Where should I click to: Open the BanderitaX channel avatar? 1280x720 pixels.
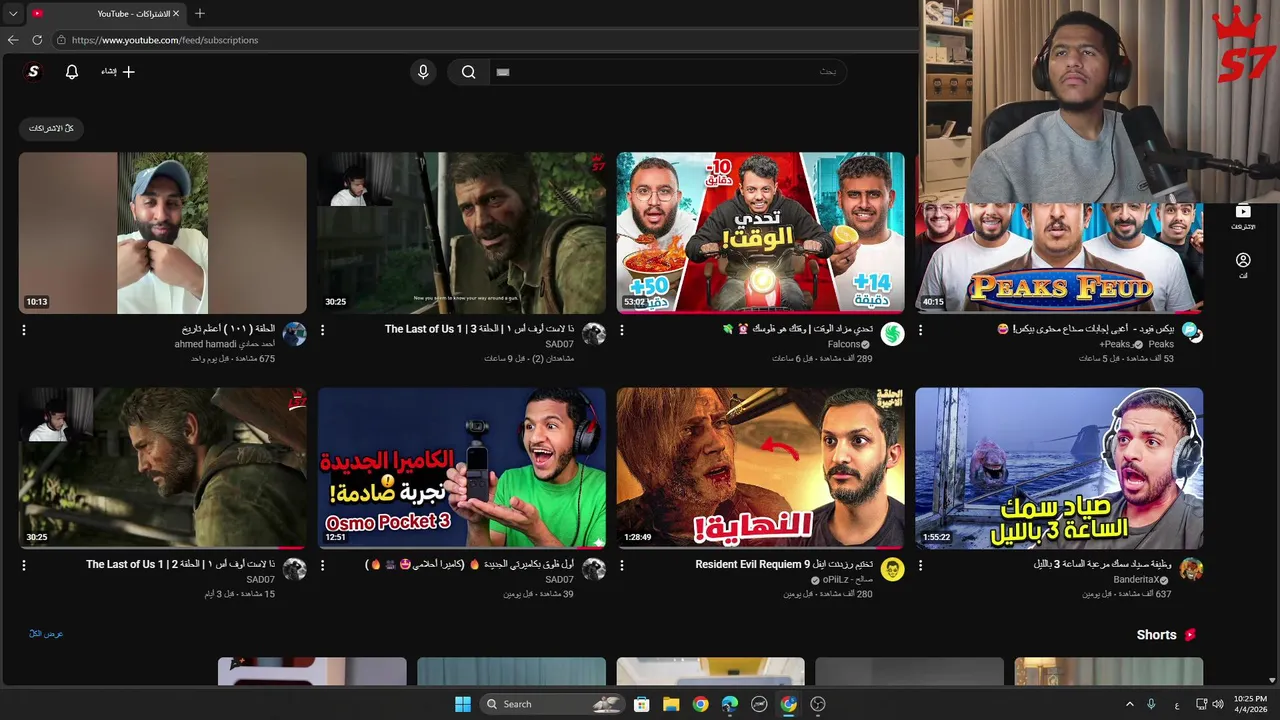click(1191, 570)
